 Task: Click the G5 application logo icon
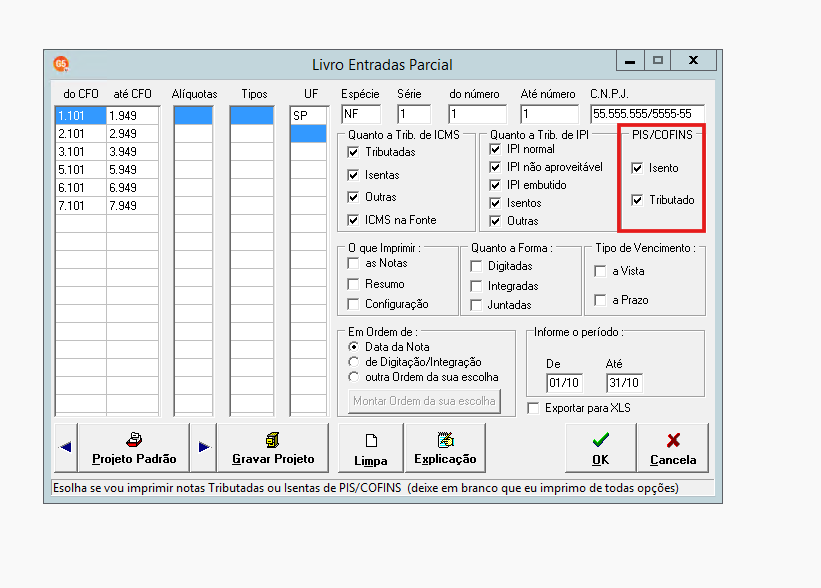pyautogui.click(x=61, y=64)
